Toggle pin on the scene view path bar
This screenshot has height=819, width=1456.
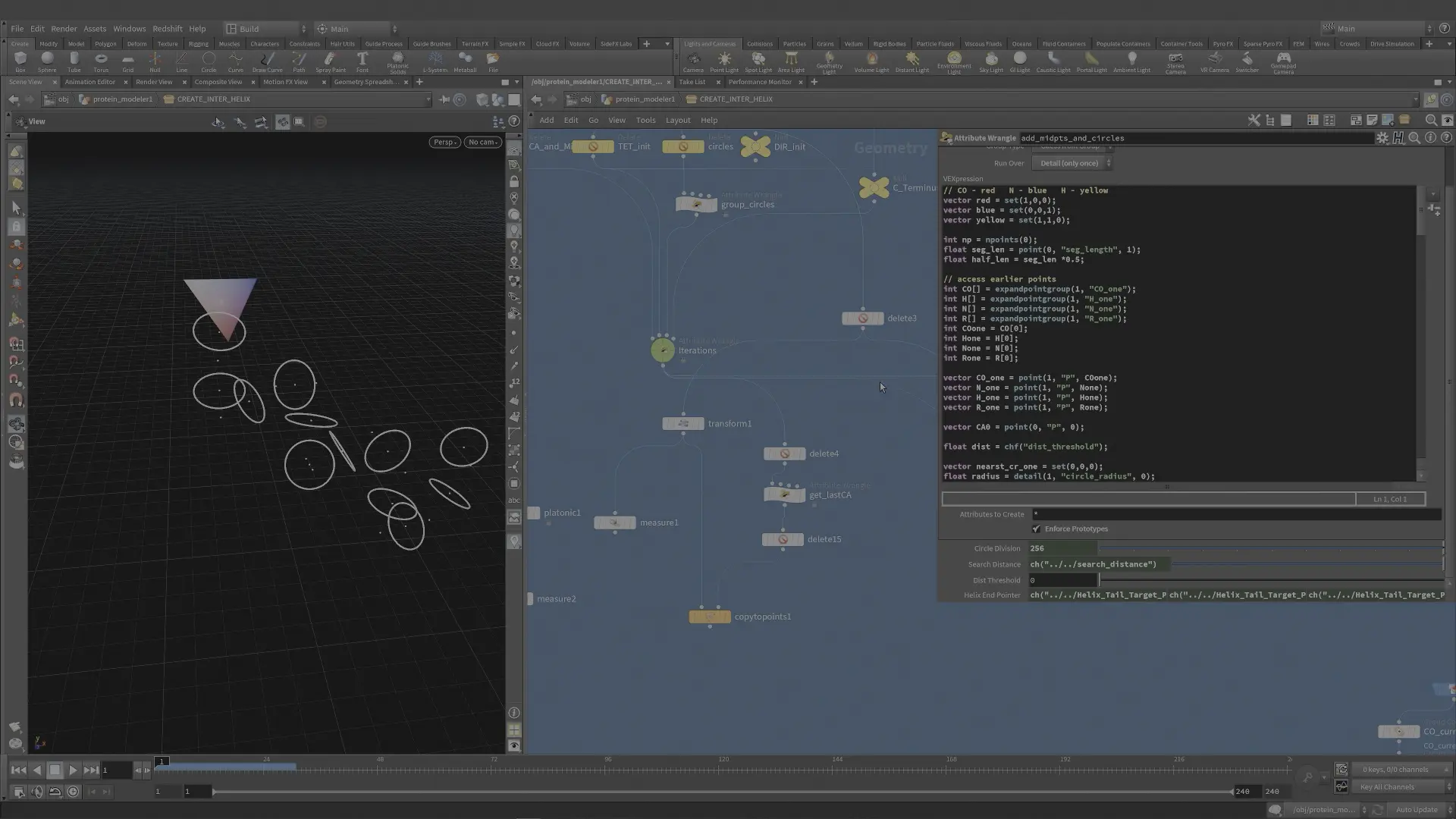[444, 99]
